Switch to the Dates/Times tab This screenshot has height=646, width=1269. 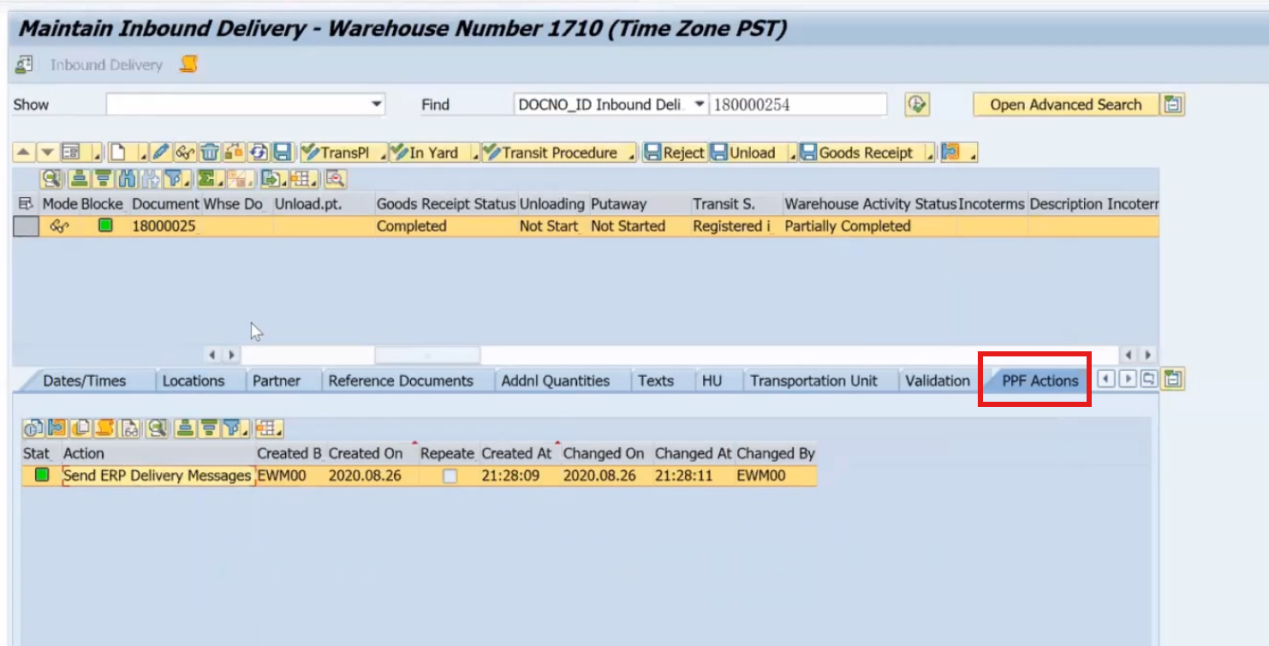[x=84, y=380]
